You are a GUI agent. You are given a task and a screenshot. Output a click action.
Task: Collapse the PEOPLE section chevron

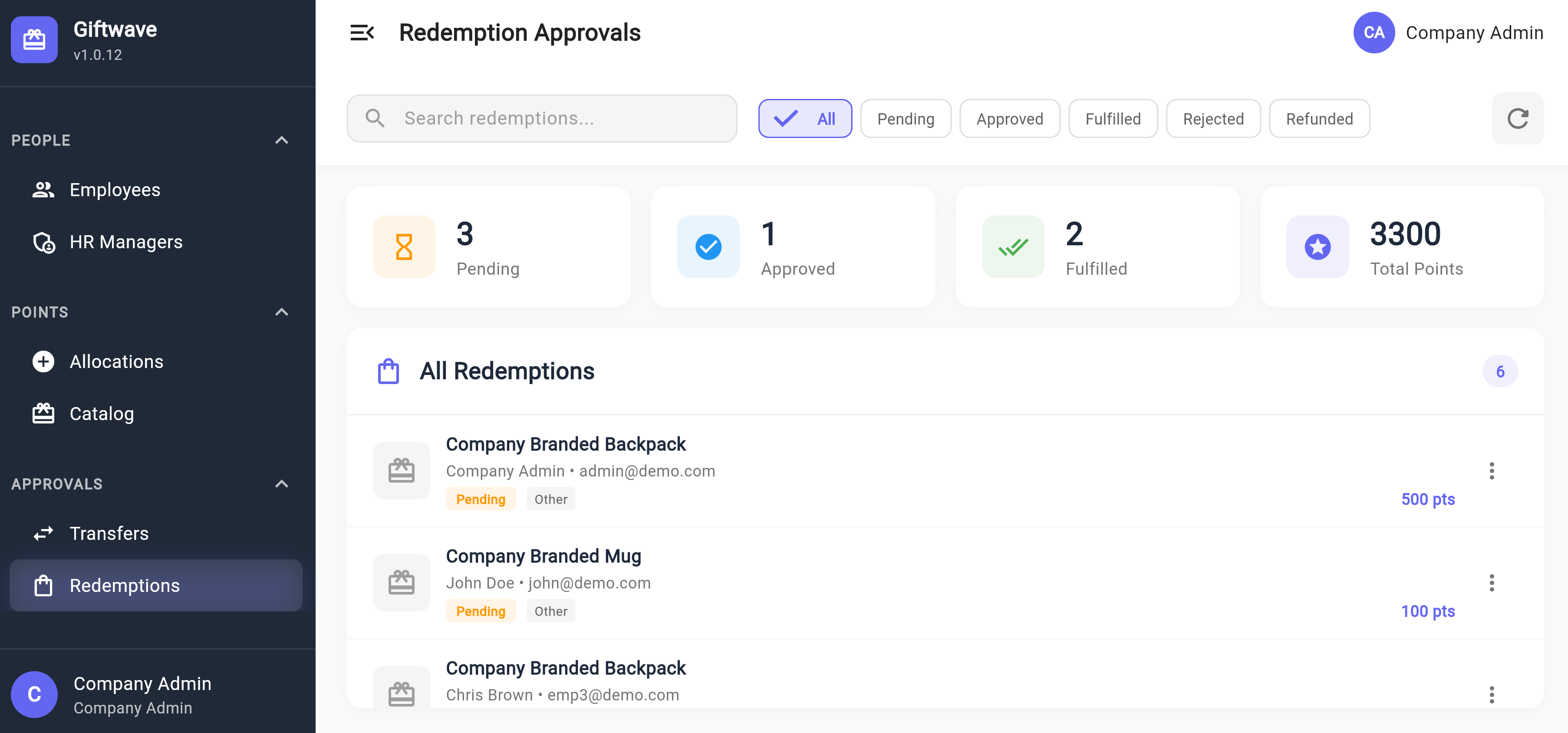(281, 141)
